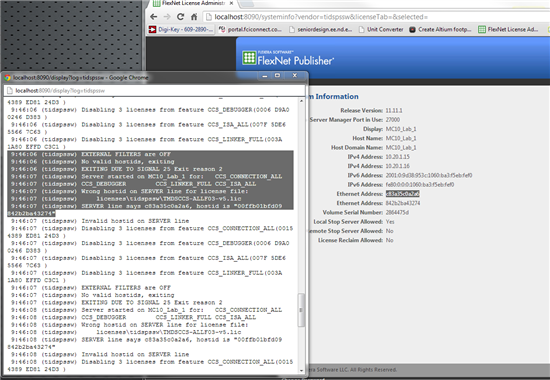550x380 pixels.
Task: Click the log scrollbar down arrow
Action: pyautogui.click(x=301, y=370)
